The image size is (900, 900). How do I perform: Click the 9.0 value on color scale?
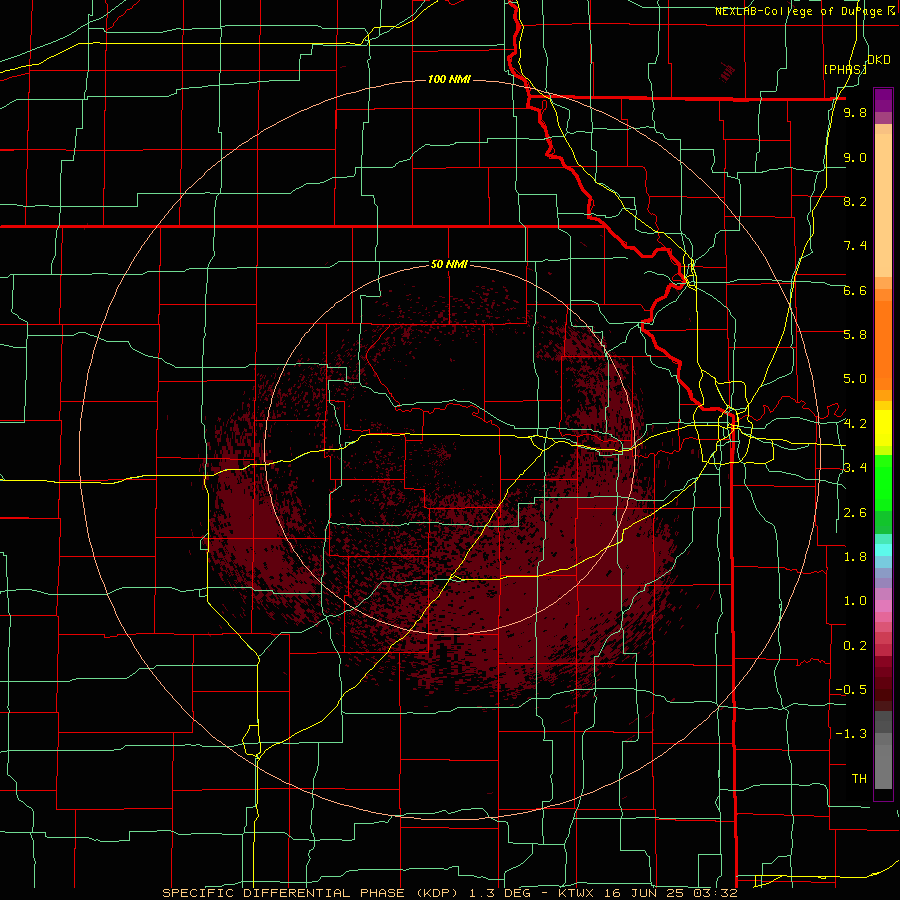[855, 157]
